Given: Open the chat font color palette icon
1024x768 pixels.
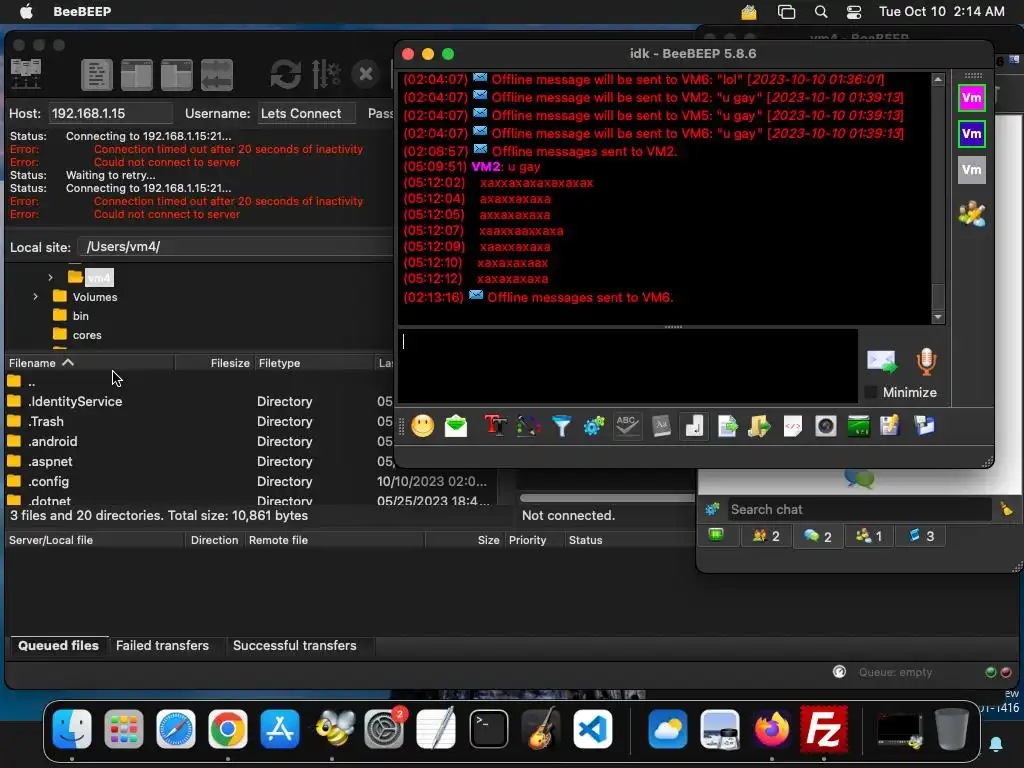Looking at the screenshot, I should 528,426.
